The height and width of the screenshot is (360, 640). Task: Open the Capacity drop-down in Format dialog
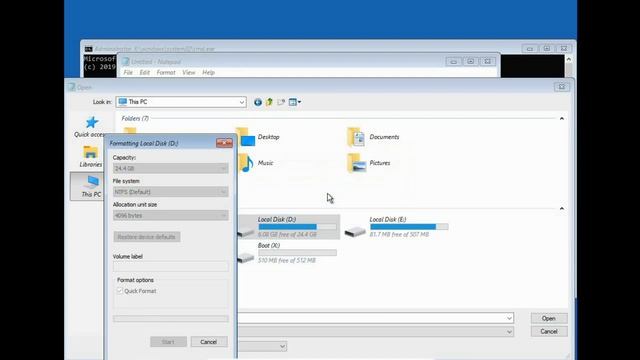(171, 168)
